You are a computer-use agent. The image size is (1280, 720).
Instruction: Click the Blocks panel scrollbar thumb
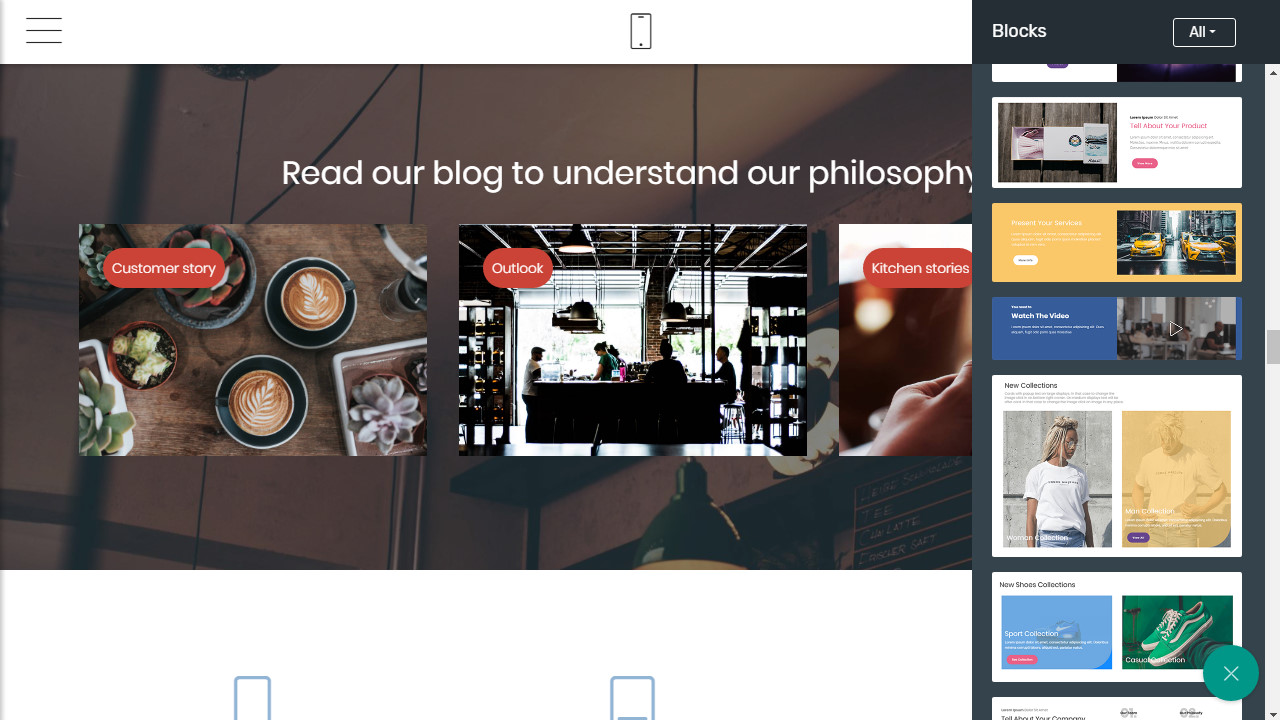(x=1273, y=347)
